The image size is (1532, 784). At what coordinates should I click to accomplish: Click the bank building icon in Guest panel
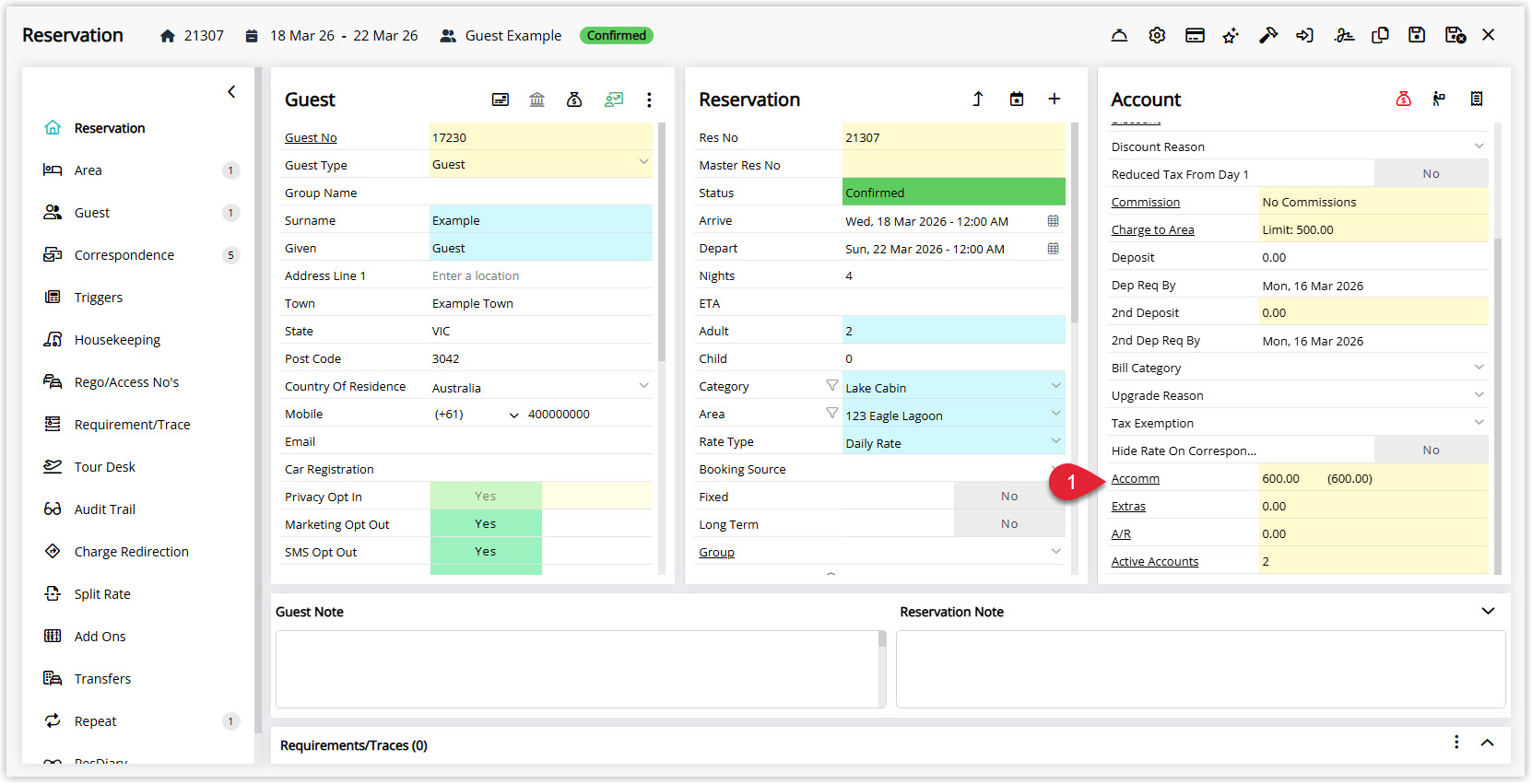click(537, 99)
